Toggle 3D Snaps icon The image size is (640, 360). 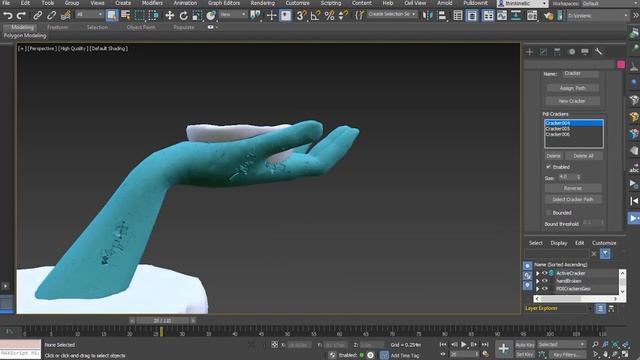pos(301,16)
